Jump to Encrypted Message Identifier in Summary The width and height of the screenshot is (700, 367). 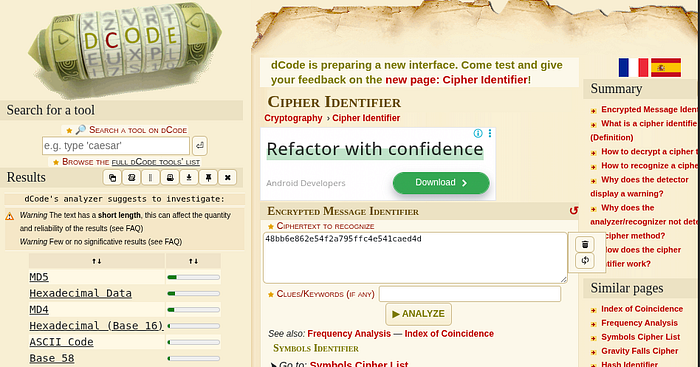point(650,109)
